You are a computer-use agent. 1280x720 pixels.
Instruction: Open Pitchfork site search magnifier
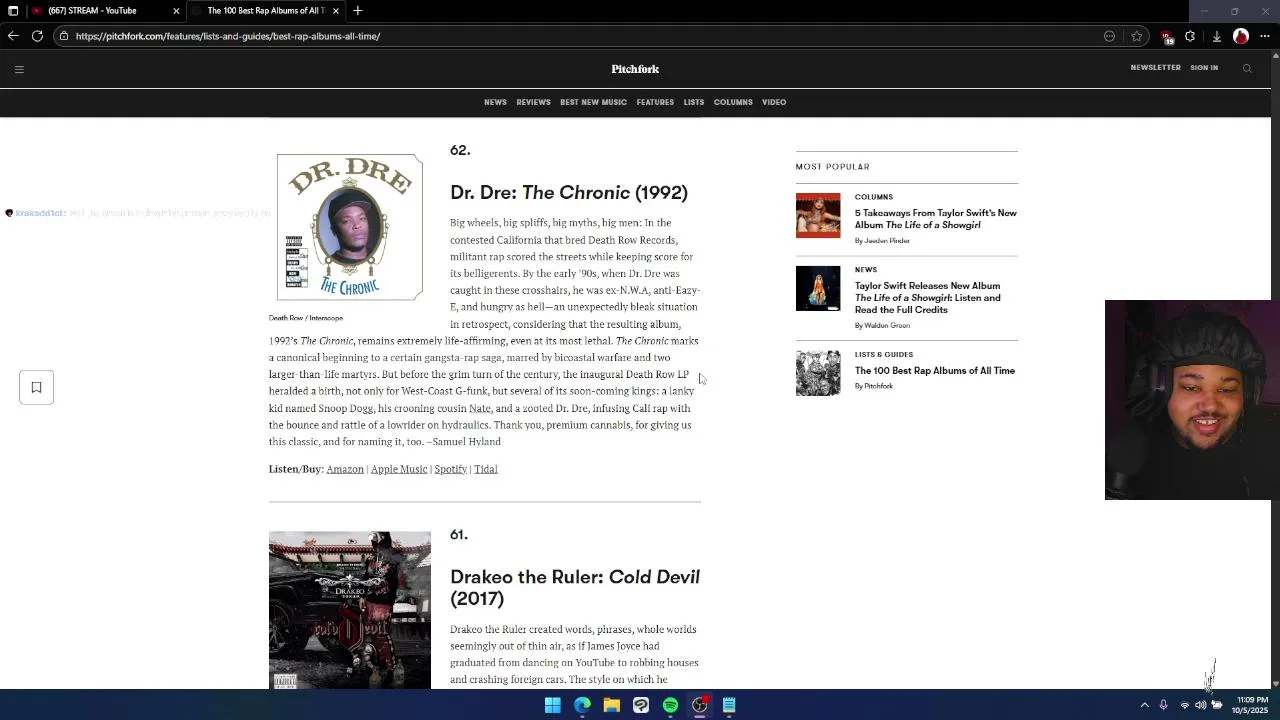[x=1247, y=68]
